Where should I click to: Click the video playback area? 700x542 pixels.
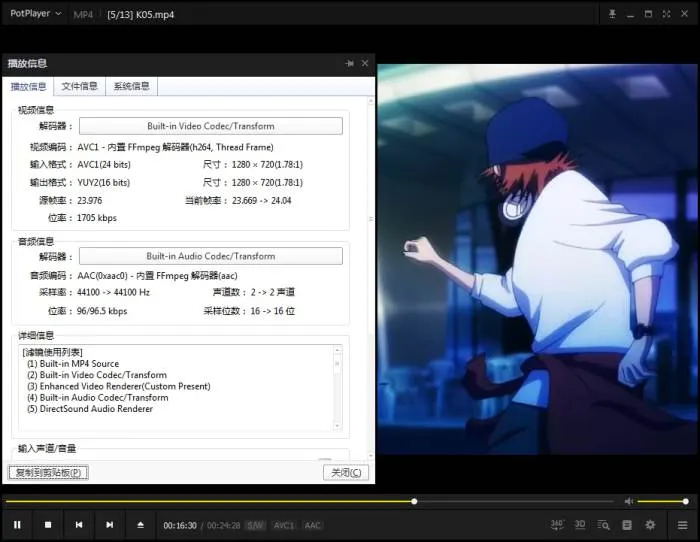click(537, 259)
